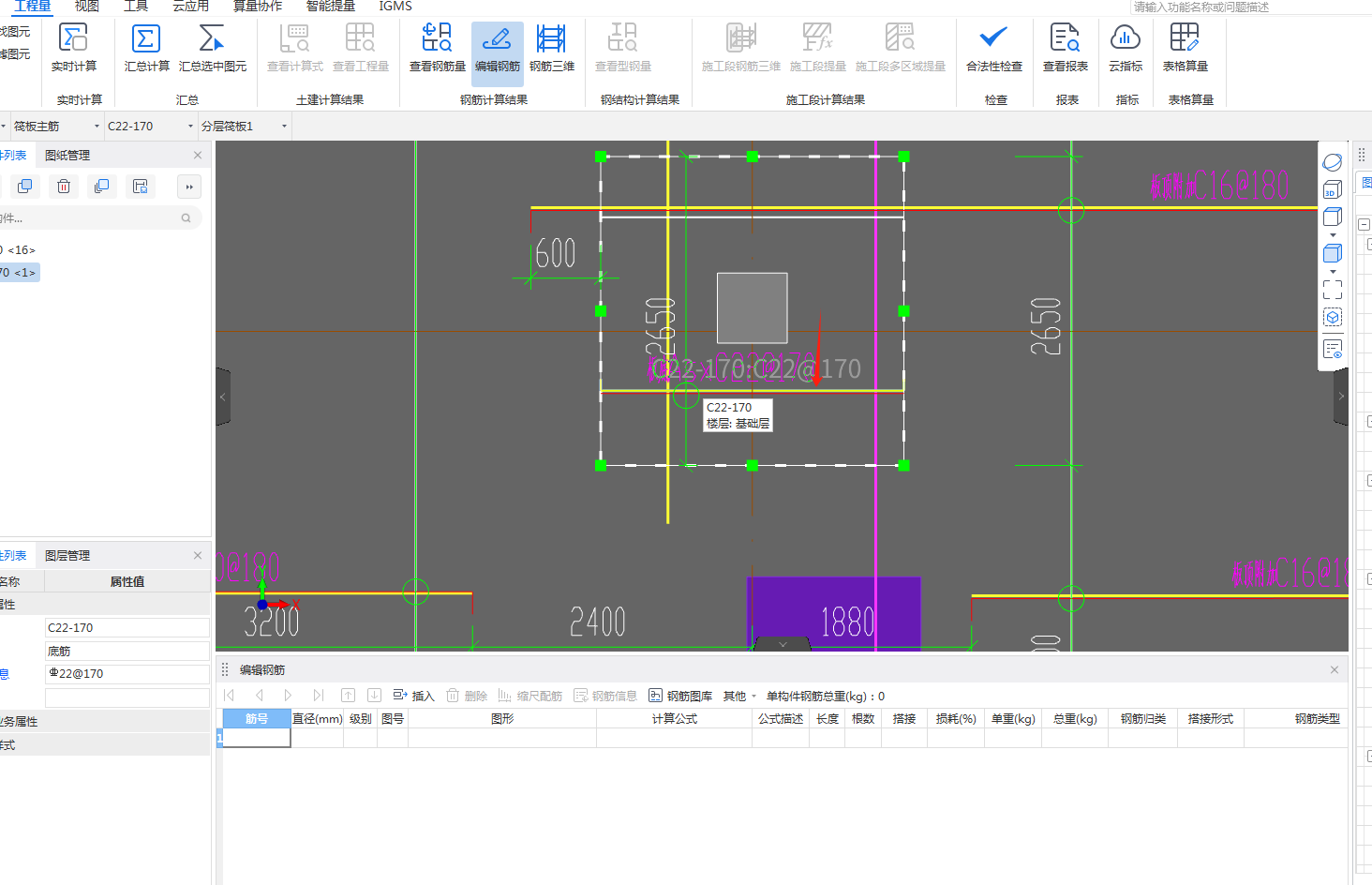Click the C22-170 name property field
This screenshot has height=885, width=1372.
pyautogui.click(x=127, y=628)
